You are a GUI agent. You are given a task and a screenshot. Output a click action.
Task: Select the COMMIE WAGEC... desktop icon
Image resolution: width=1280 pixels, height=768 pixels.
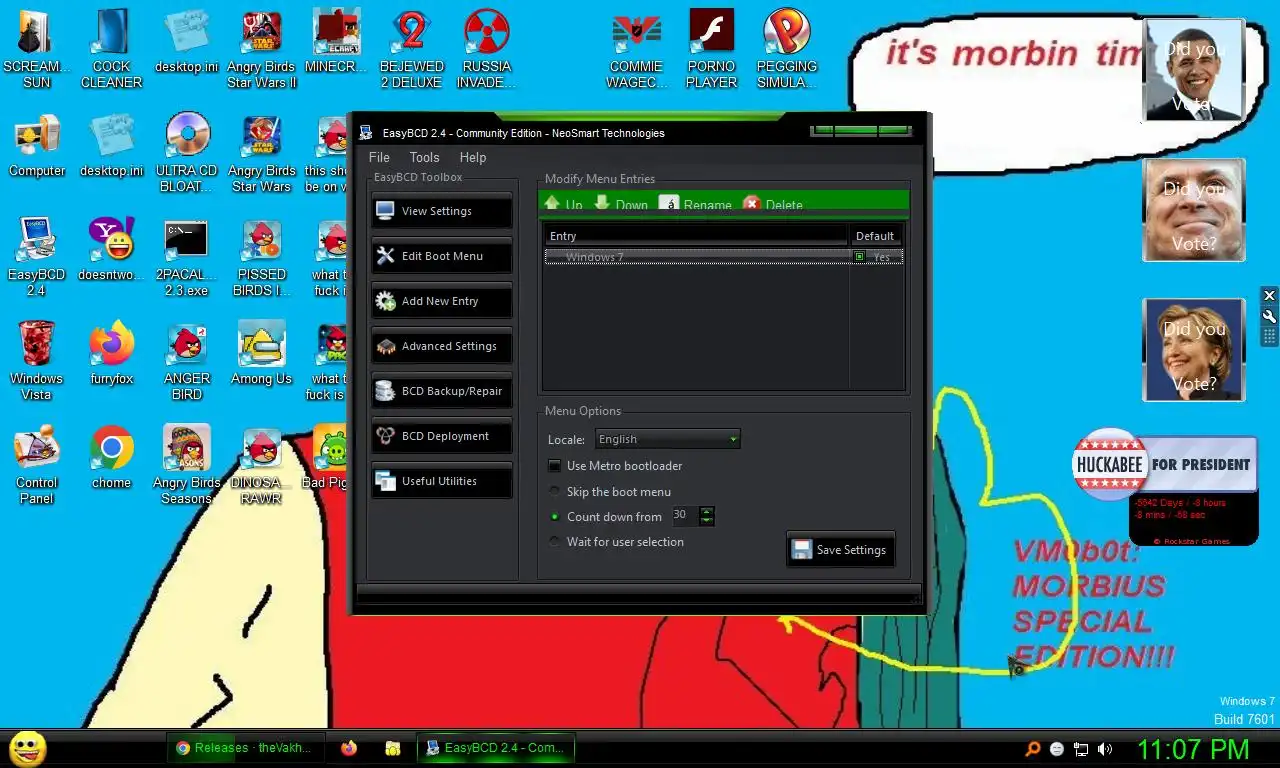tap(636, 48)
